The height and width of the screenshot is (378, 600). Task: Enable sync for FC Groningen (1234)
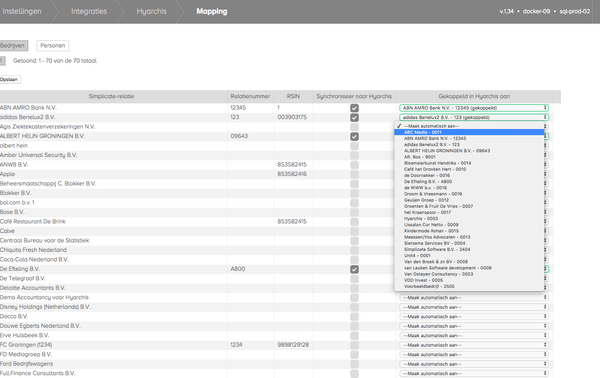tap(354, 345)
